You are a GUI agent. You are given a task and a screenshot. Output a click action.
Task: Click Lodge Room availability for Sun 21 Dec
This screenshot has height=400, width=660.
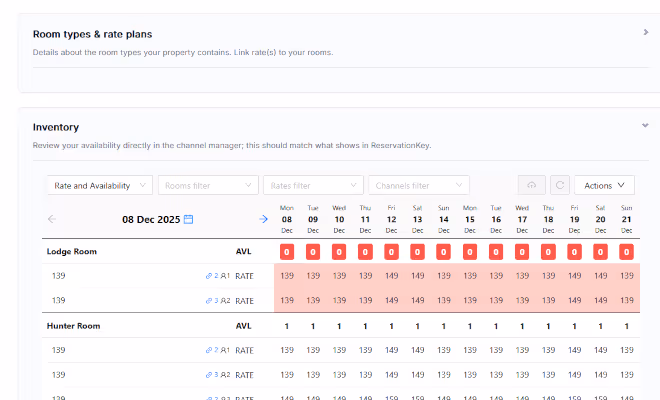coord(626,252)
